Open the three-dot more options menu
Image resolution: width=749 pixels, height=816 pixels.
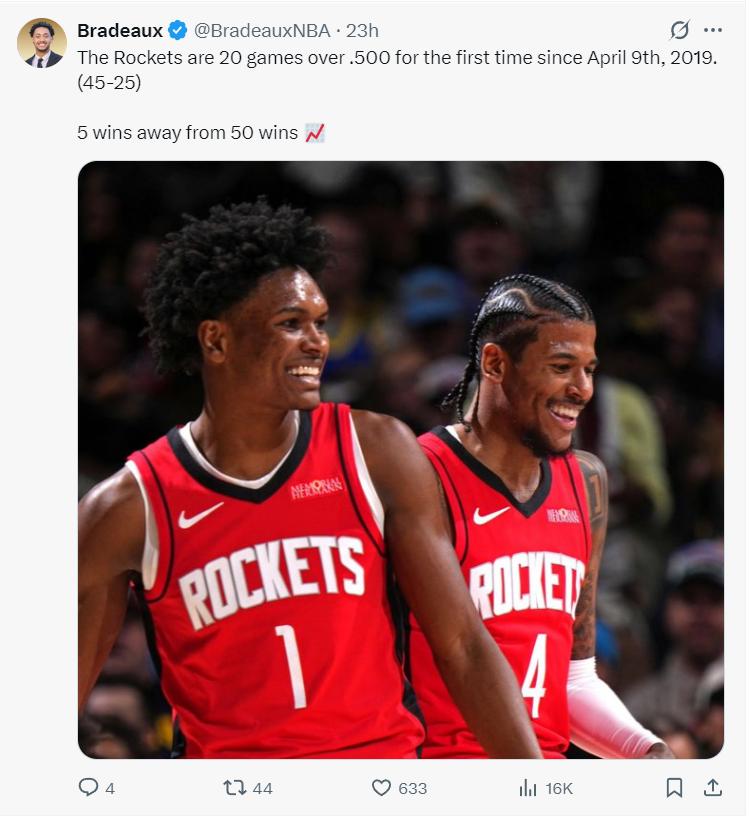(713, 30)
